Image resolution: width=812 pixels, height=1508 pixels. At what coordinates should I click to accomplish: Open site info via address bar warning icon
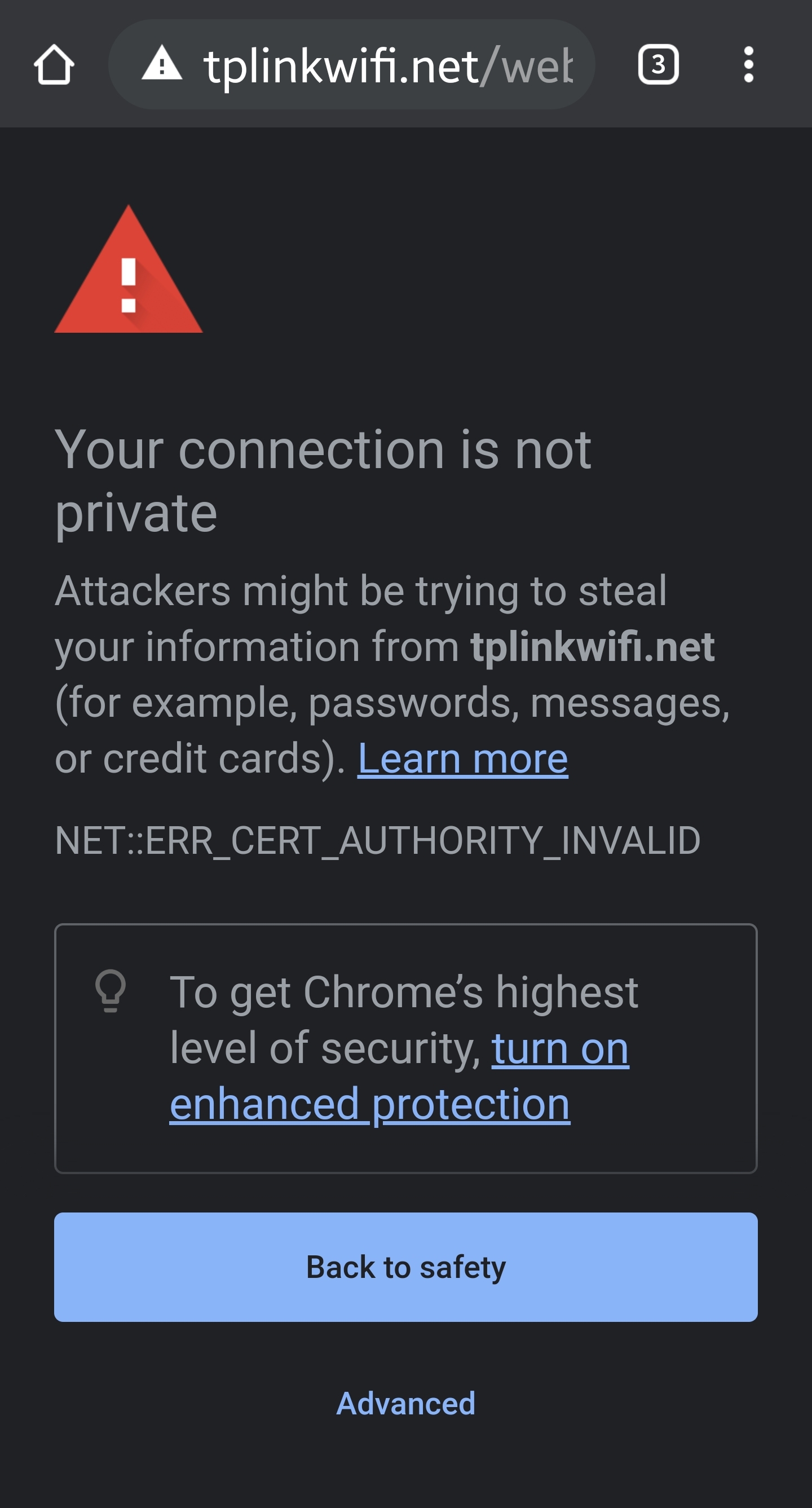pos(162,63)
